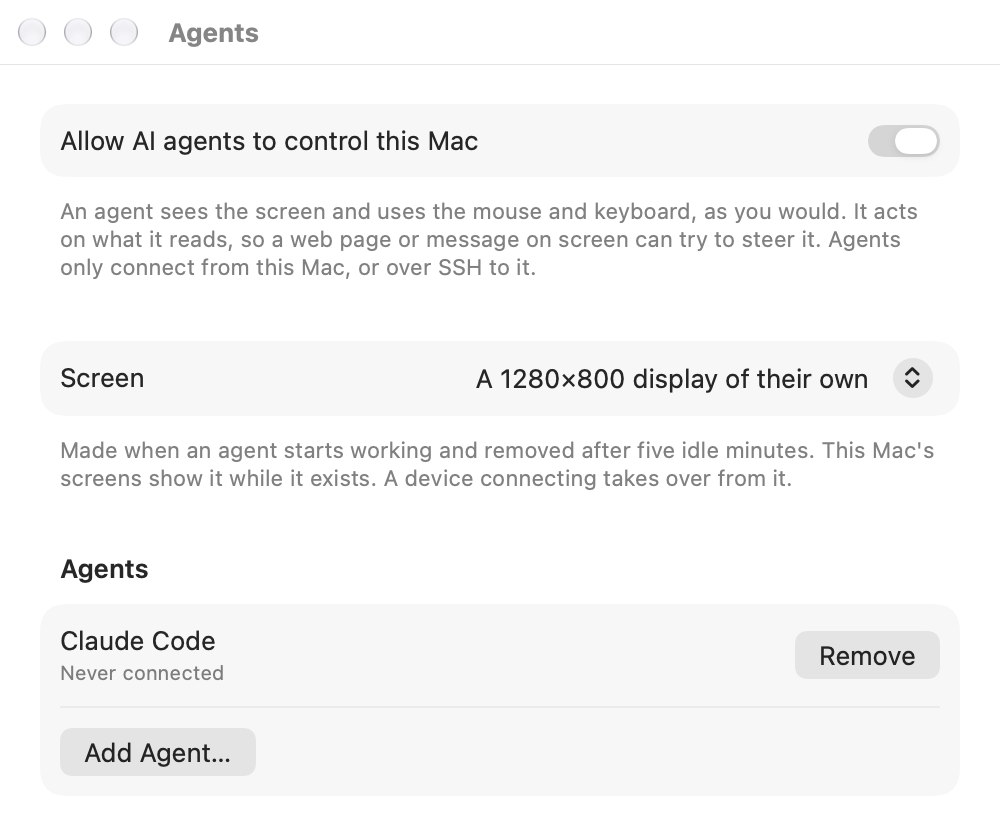Select the Claude Code agent name
The height and width of the screenshot is (836, 1000).
[x=138, y=641]
